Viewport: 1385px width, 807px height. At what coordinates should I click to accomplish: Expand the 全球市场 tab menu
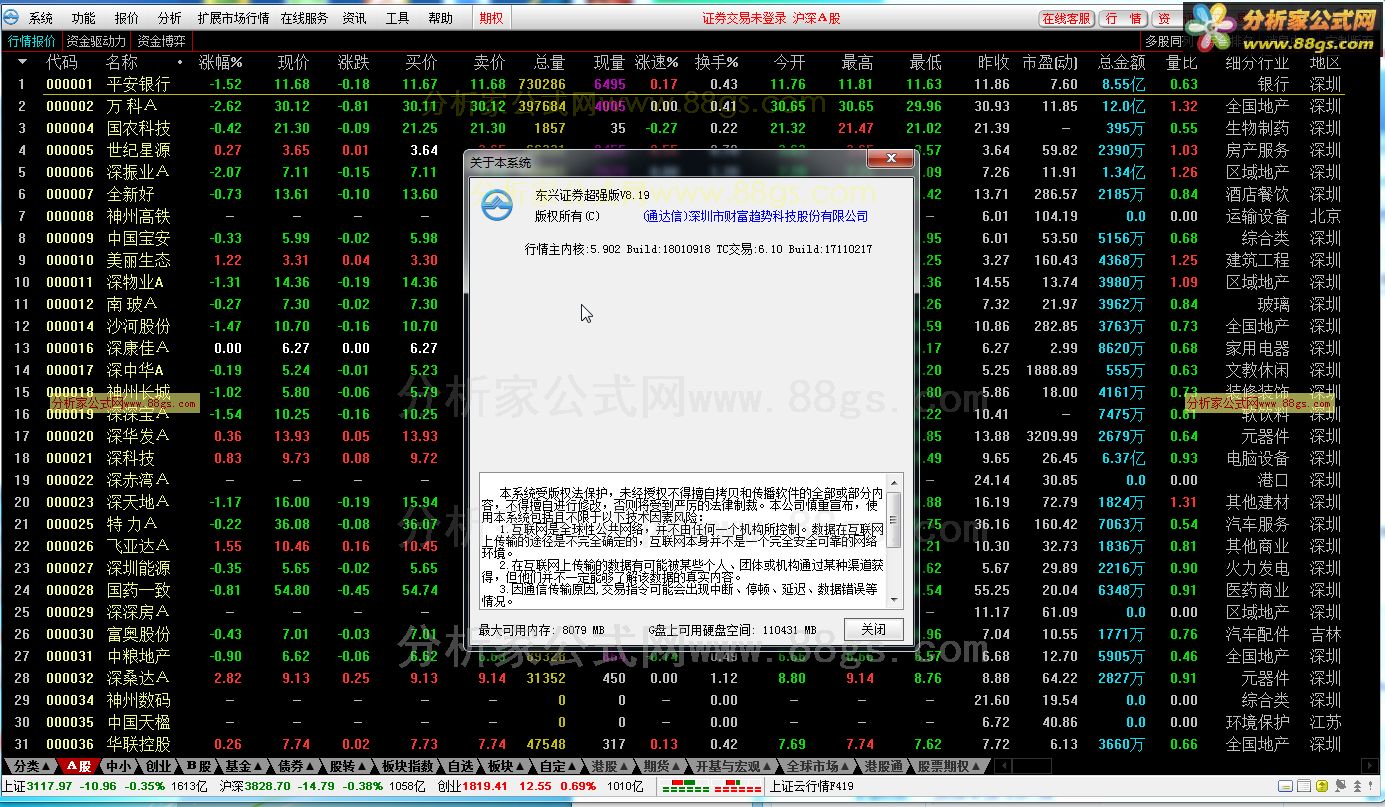[846, 766]
